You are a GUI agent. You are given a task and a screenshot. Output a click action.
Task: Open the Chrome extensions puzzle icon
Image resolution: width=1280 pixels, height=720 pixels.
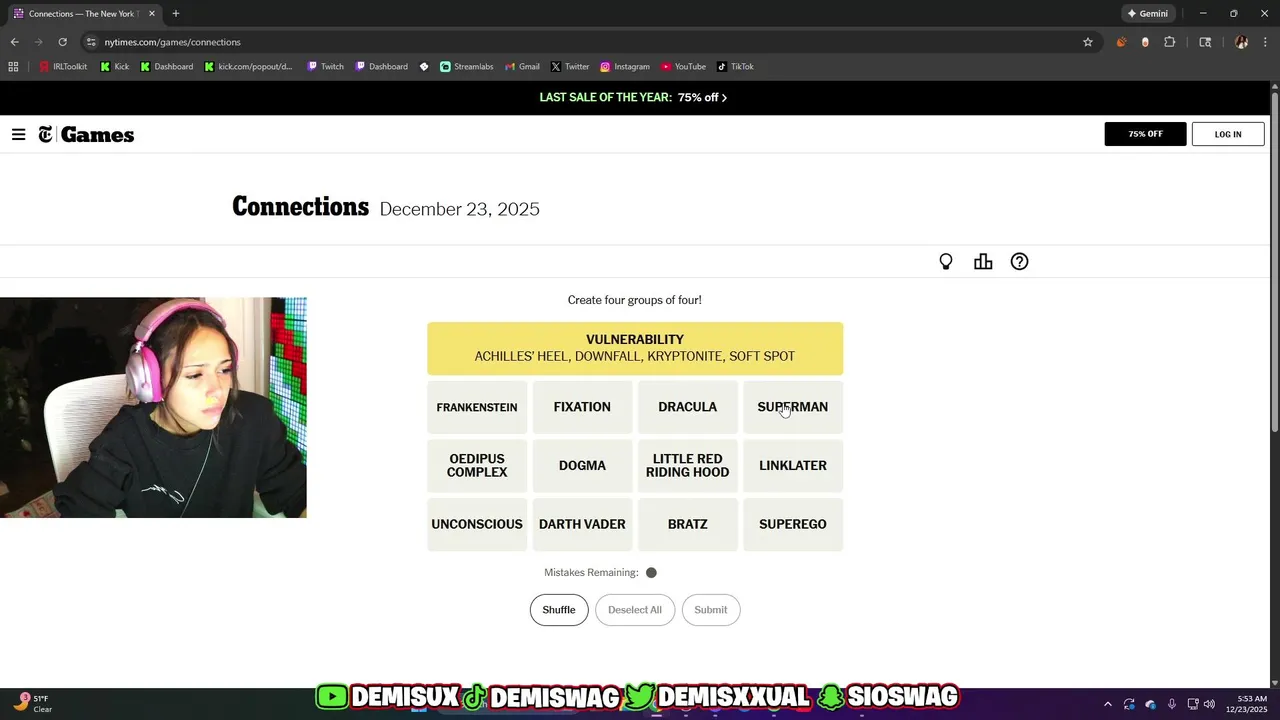pos(1170,42)
